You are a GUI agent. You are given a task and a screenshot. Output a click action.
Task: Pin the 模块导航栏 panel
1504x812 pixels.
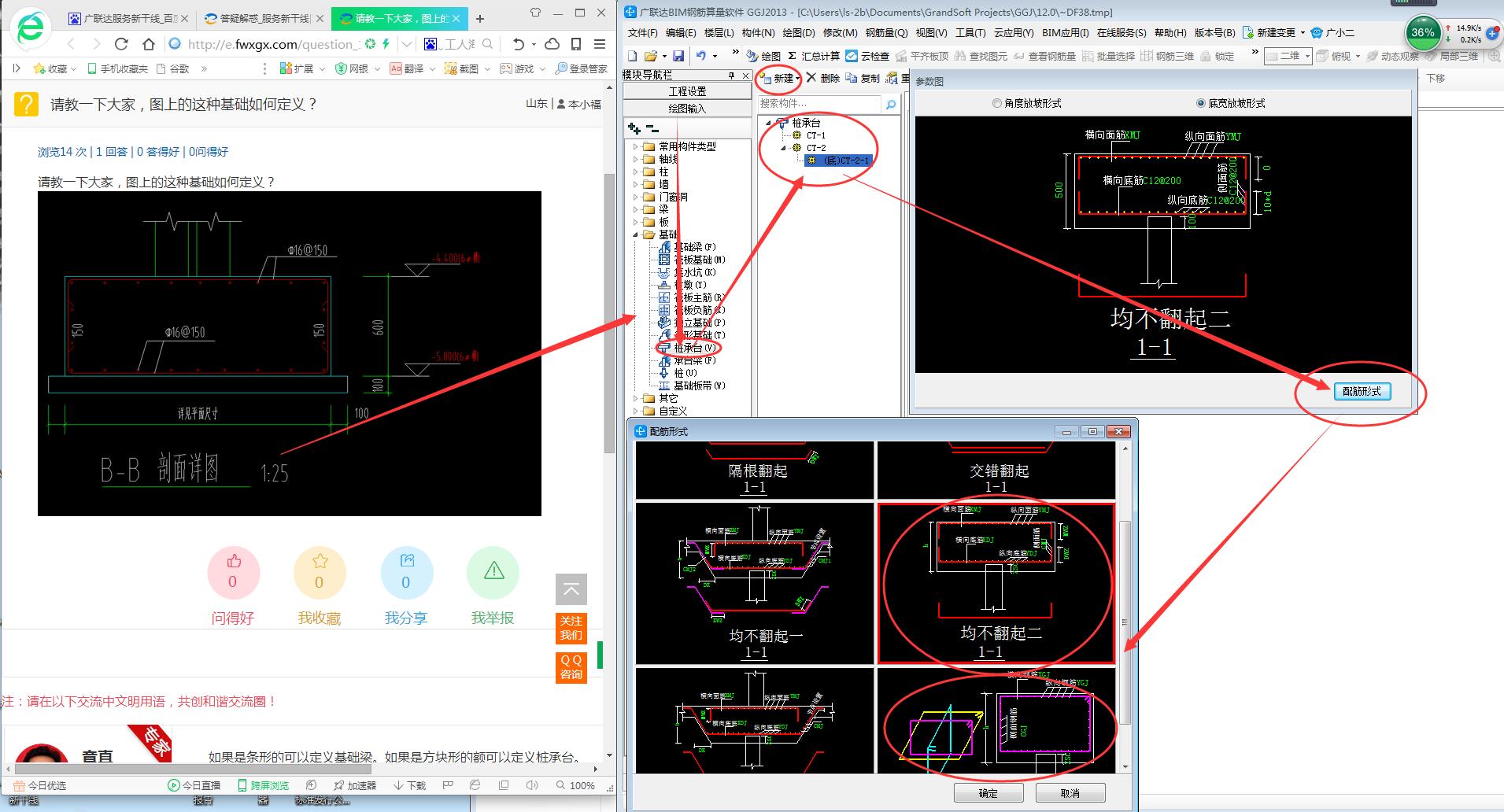(731, 76)
